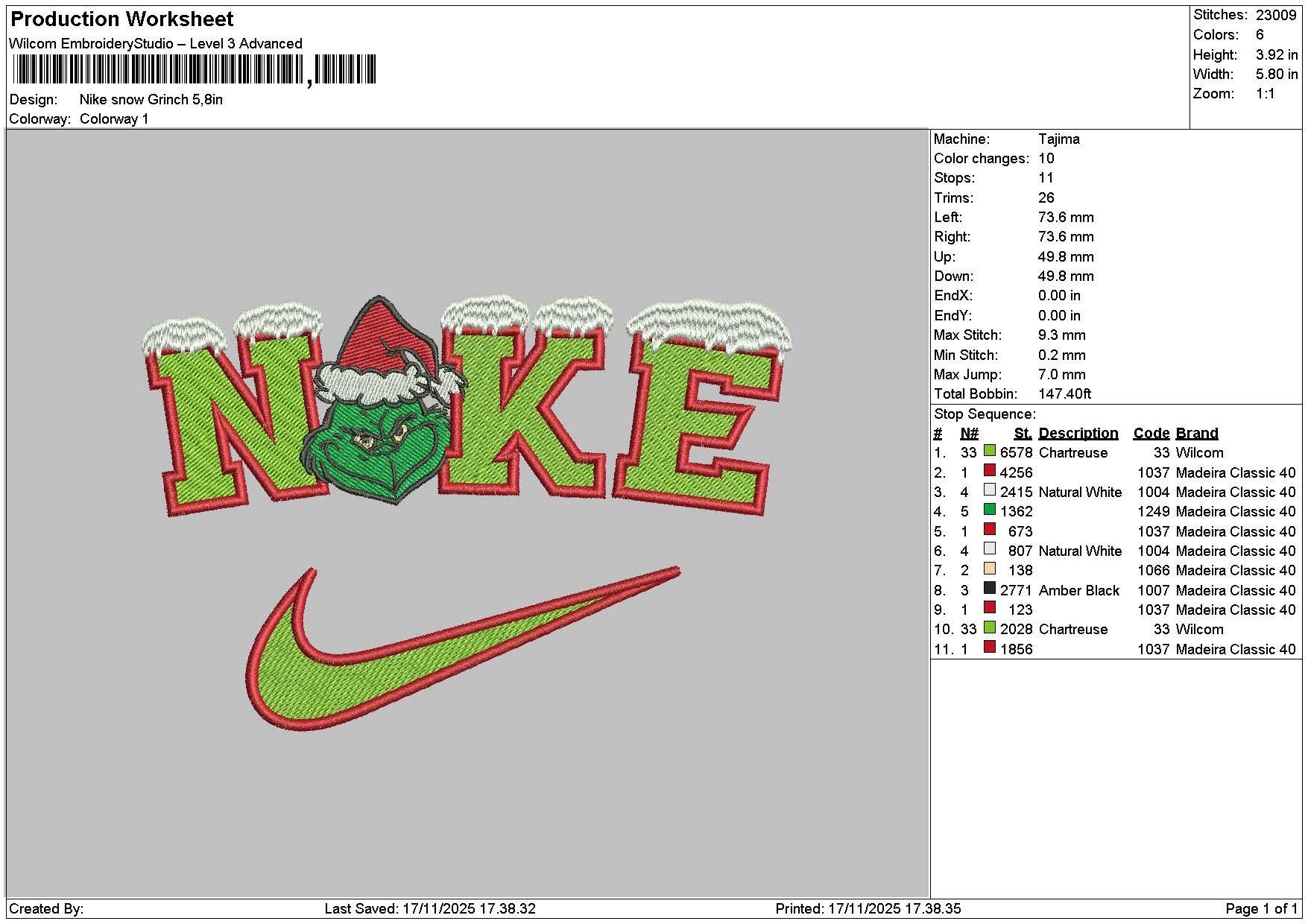
Task: Click the Up value "49.8 mm"
Action: coord(1066,256)
